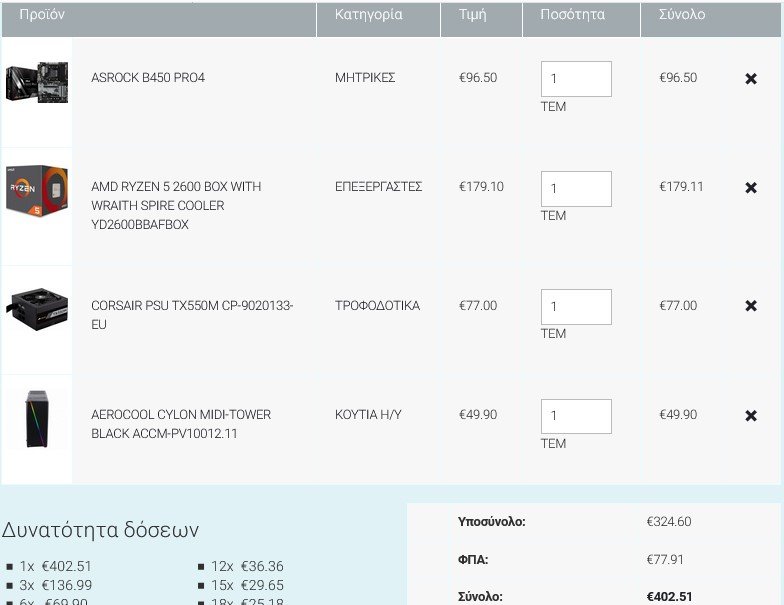Edit quantity field for Aerocool Cylon case
Image resolution: width=784 pixels, height=605 pixels.
pyautogui.click(x=576, y=416)
